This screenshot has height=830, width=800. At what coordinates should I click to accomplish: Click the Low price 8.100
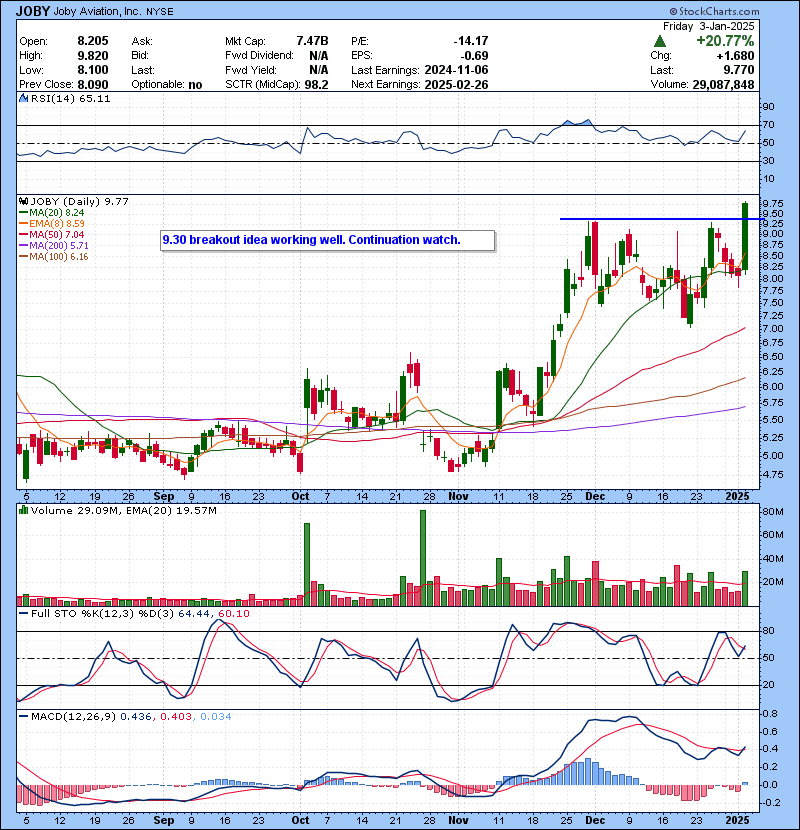coord(93,70)
